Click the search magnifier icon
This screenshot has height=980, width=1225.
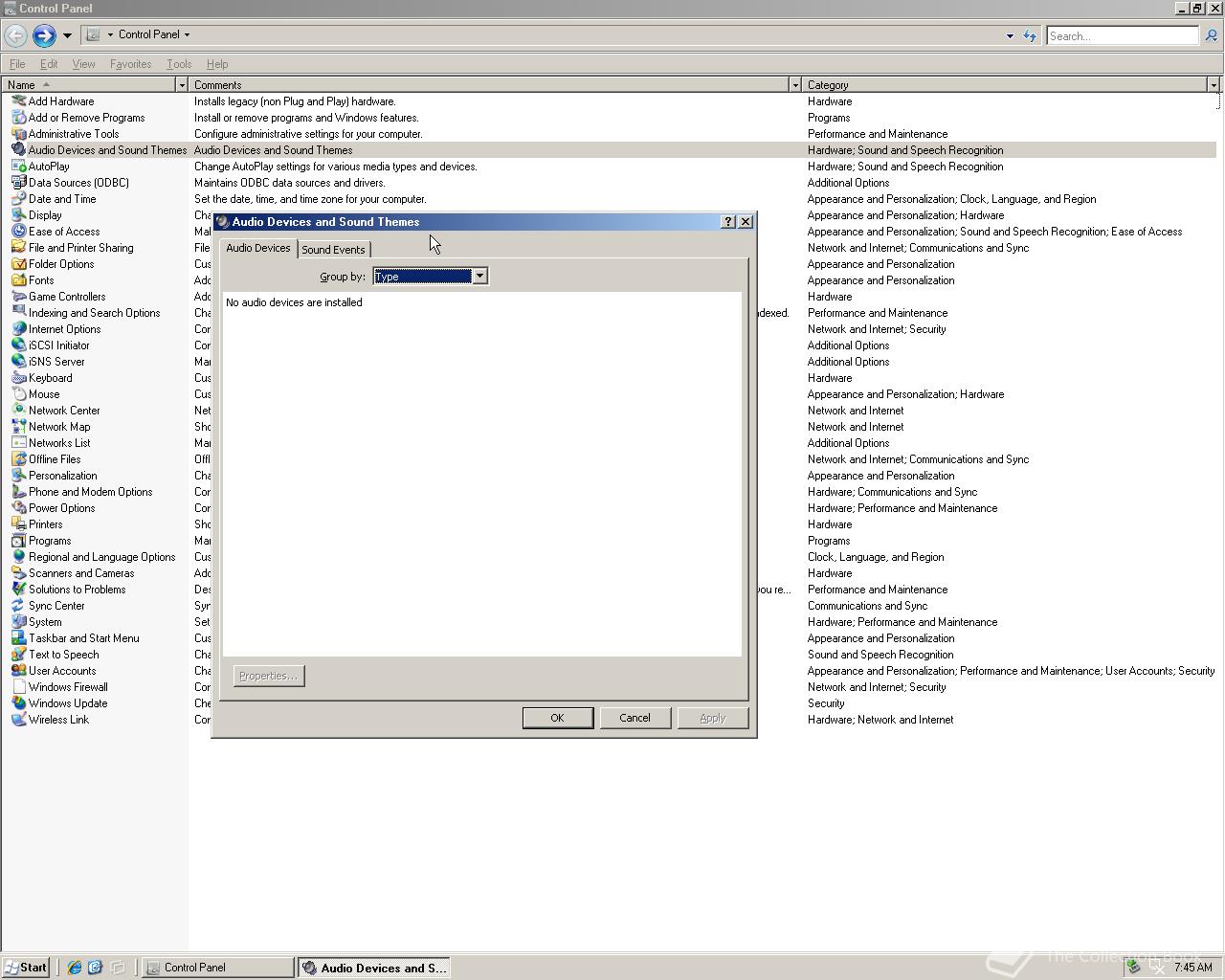1211,35
